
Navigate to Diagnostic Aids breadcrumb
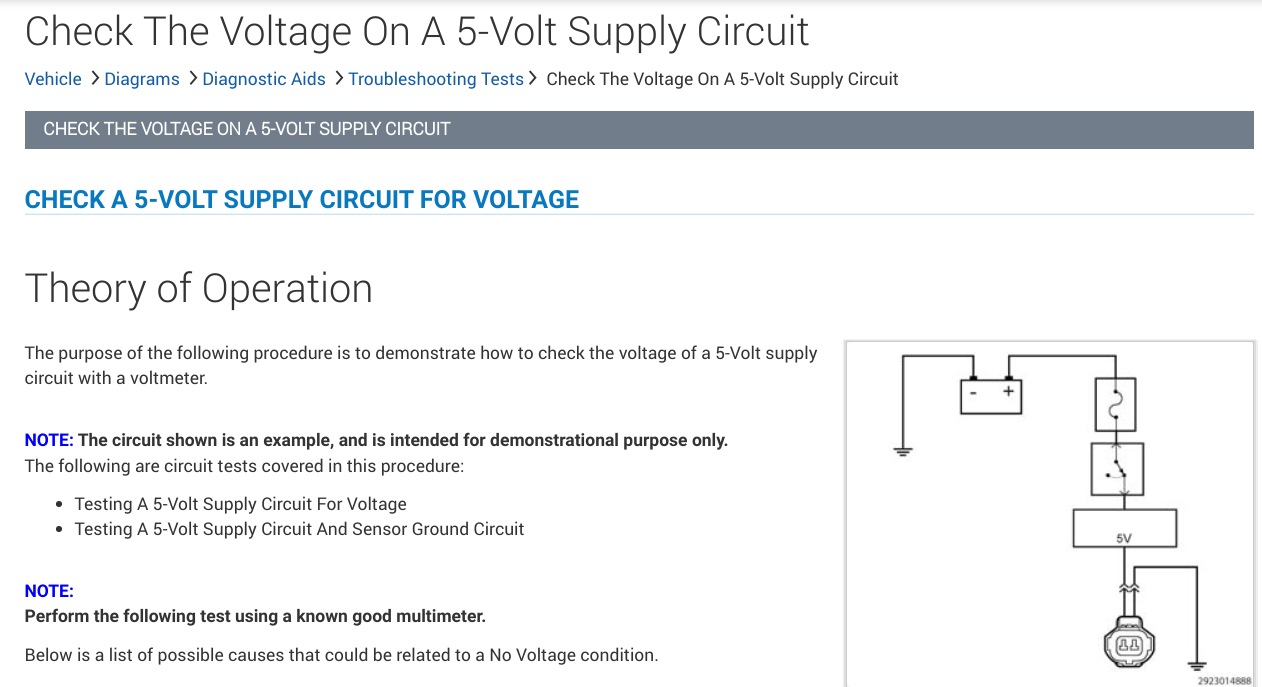[264, 79]
